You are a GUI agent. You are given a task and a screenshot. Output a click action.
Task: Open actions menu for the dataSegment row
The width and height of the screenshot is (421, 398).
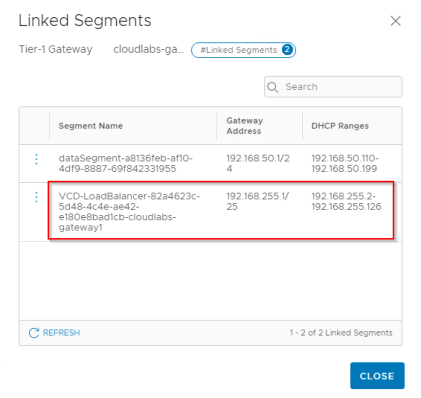pyautogui.click(x=36, y=159)
